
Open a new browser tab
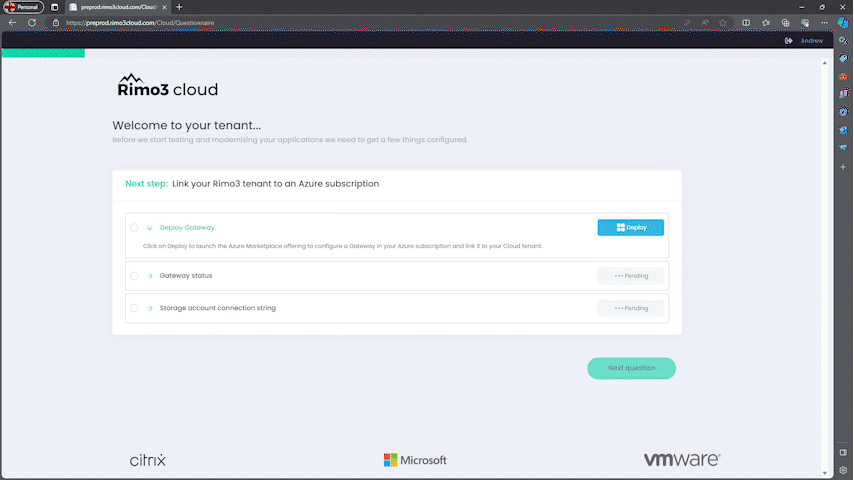[x=179, y=7]
